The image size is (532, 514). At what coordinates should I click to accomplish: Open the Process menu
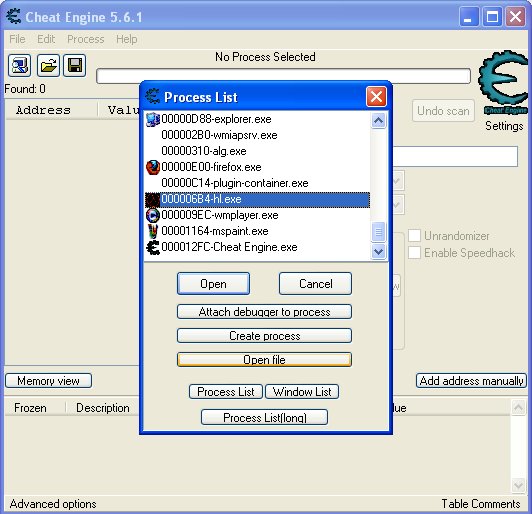point(86,39)
